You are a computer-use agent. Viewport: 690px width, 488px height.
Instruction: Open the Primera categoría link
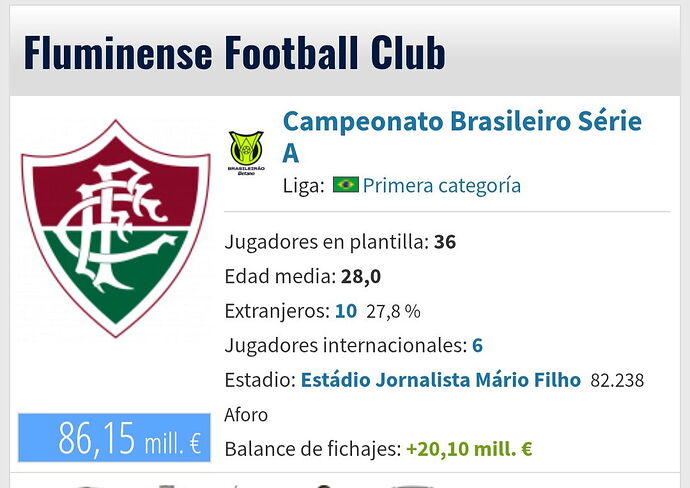[442, 185]
